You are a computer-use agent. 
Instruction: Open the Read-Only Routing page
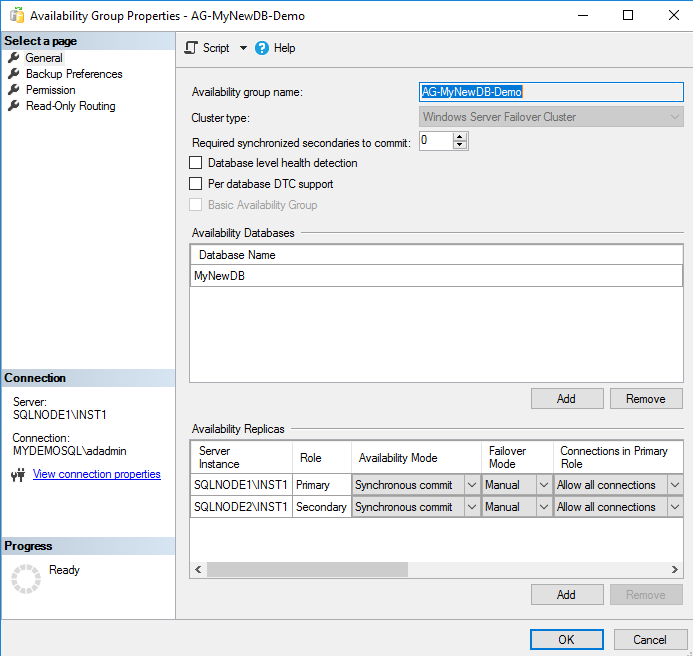click(71, 106)
